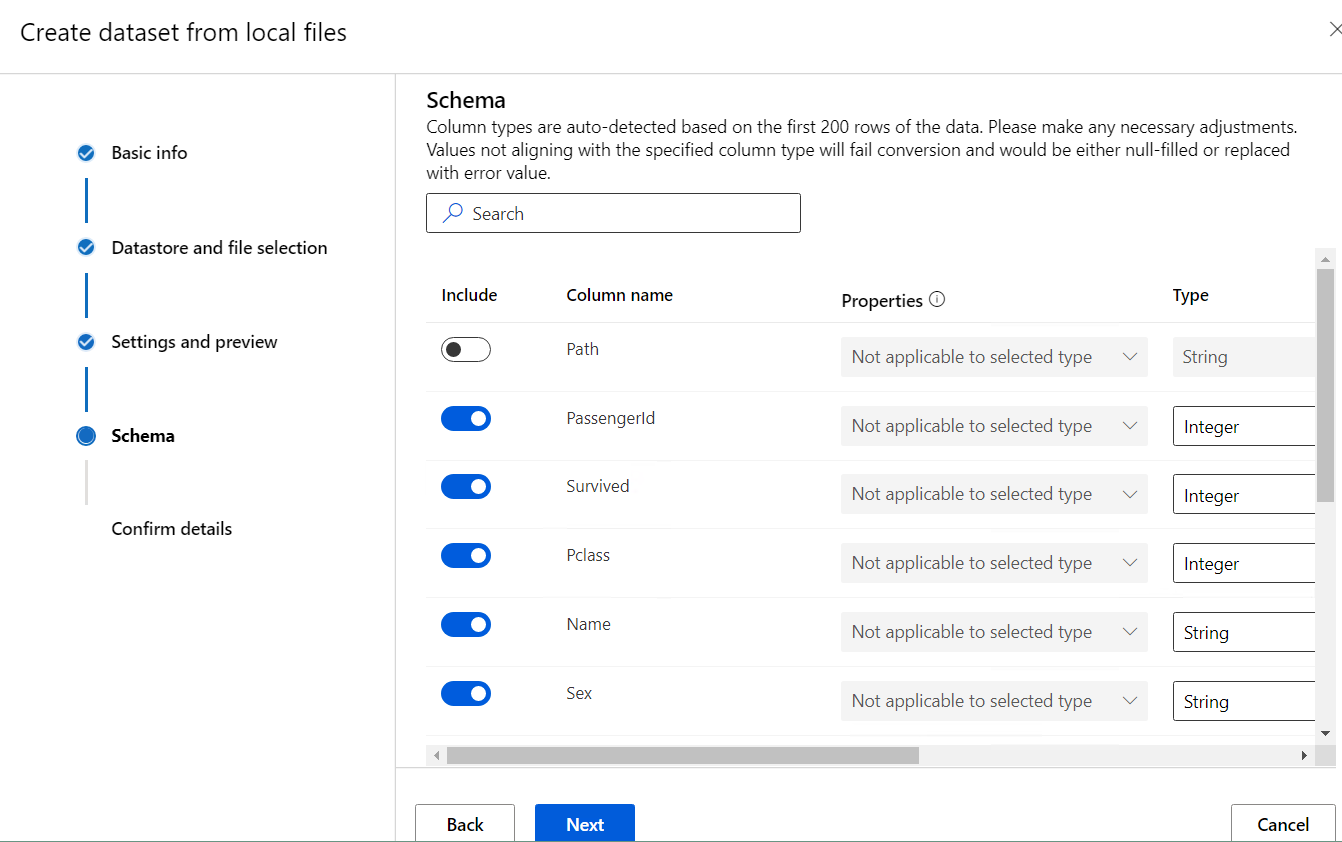Exclude the Survived column using its toggle

click(466, 487)
